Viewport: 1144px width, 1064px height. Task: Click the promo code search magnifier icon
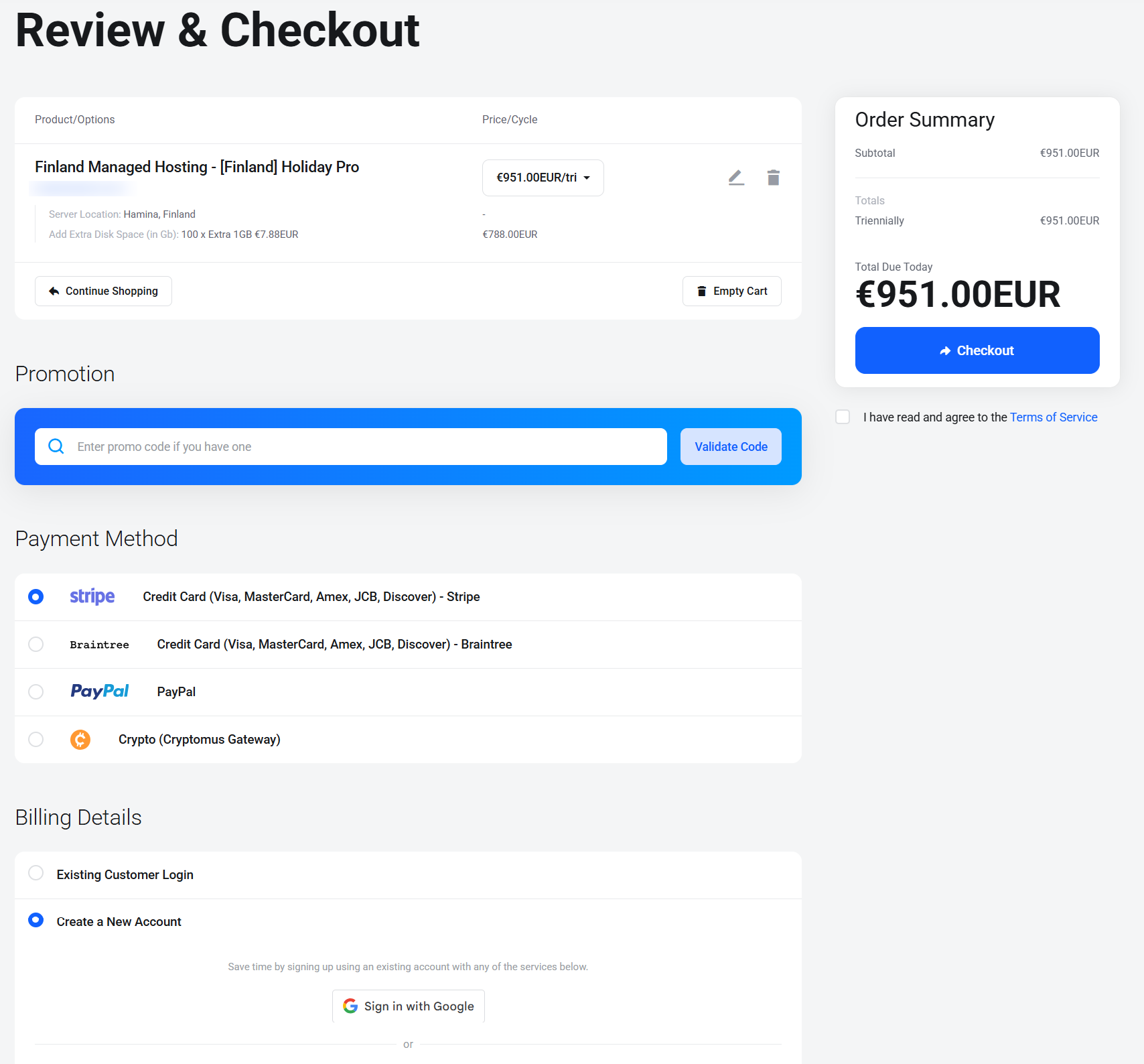(x=56, y=446)
